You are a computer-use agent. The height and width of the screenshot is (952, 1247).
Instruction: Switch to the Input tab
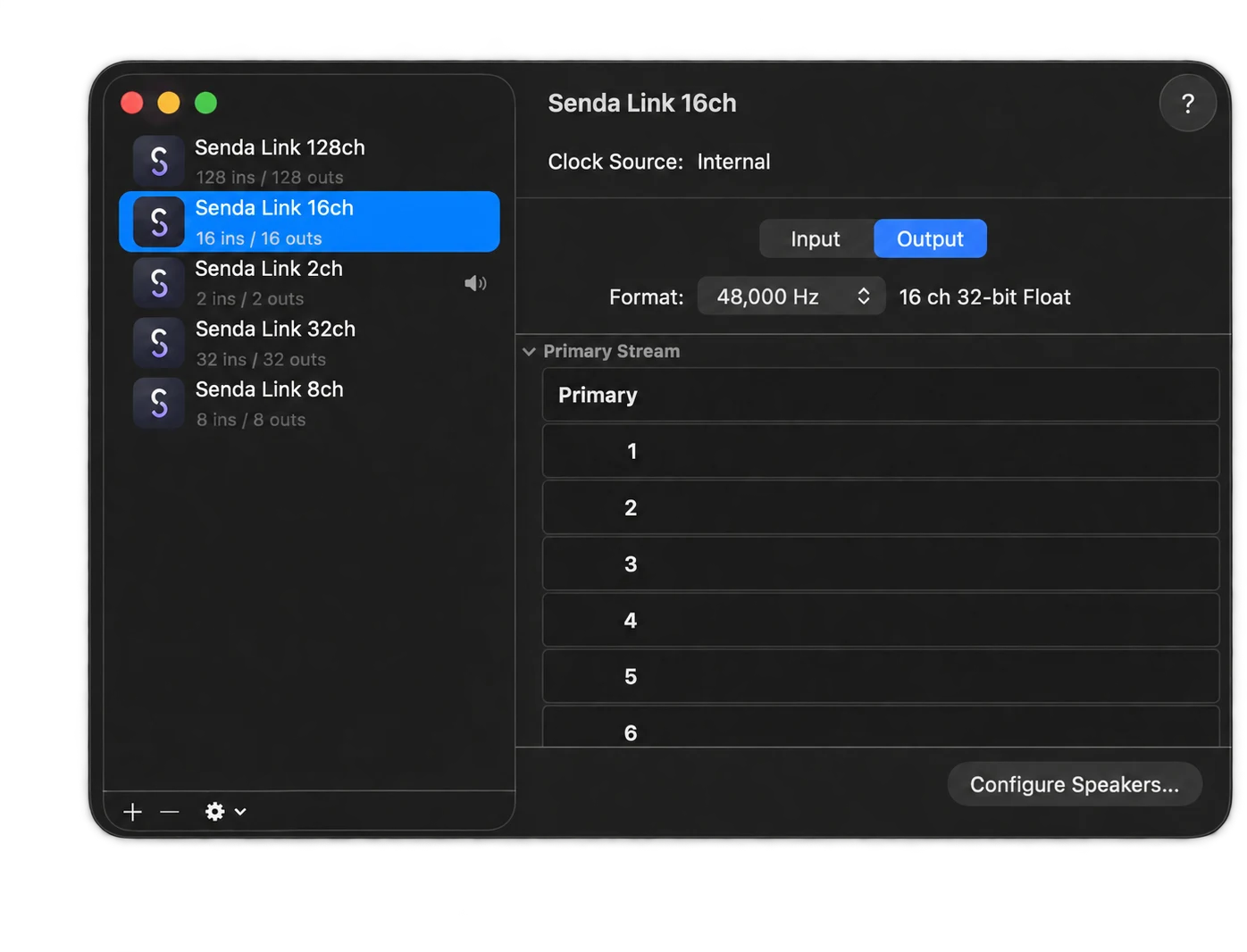pos(816,238)
